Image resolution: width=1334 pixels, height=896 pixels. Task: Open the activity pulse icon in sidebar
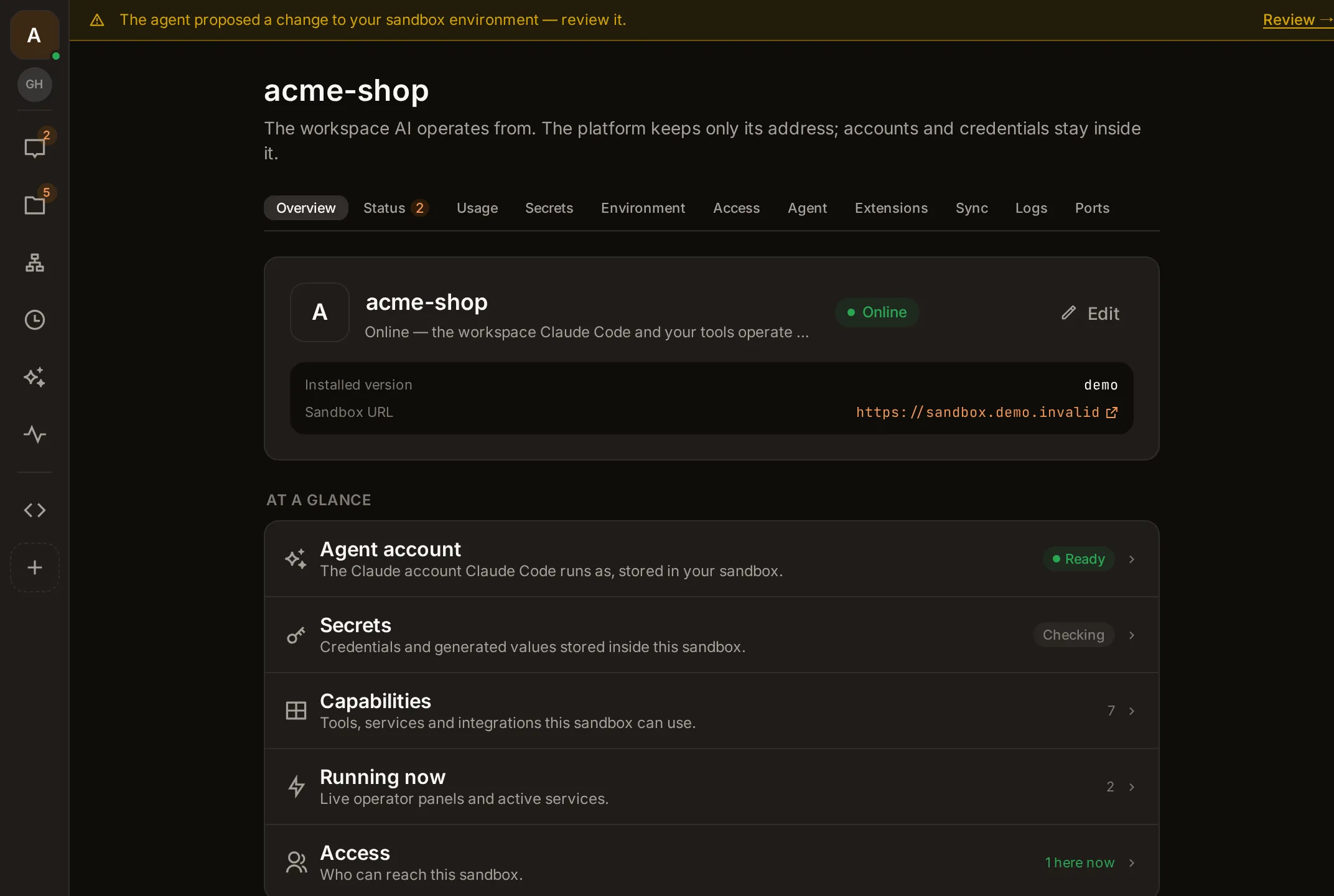point(34,434)
